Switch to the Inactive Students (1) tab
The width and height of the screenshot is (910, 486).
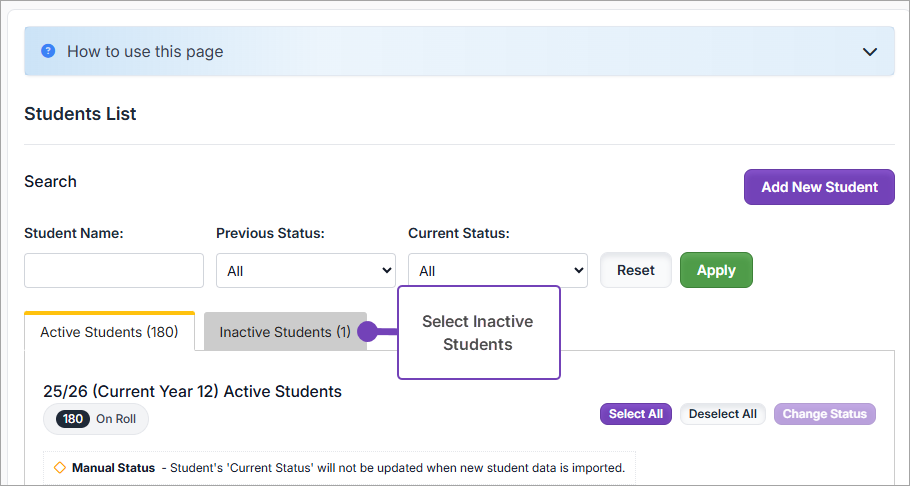coord(285,332)
